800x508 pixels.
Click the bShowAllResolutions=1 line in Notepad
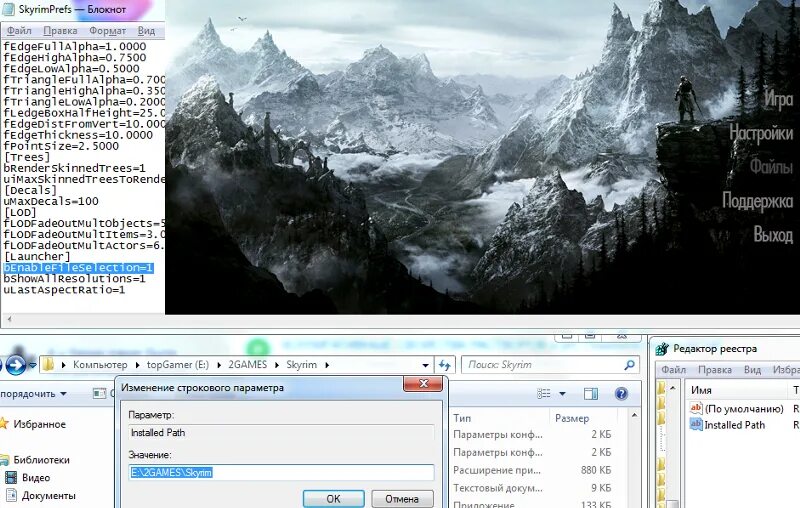pyautogui.click(x=74, y=279)
